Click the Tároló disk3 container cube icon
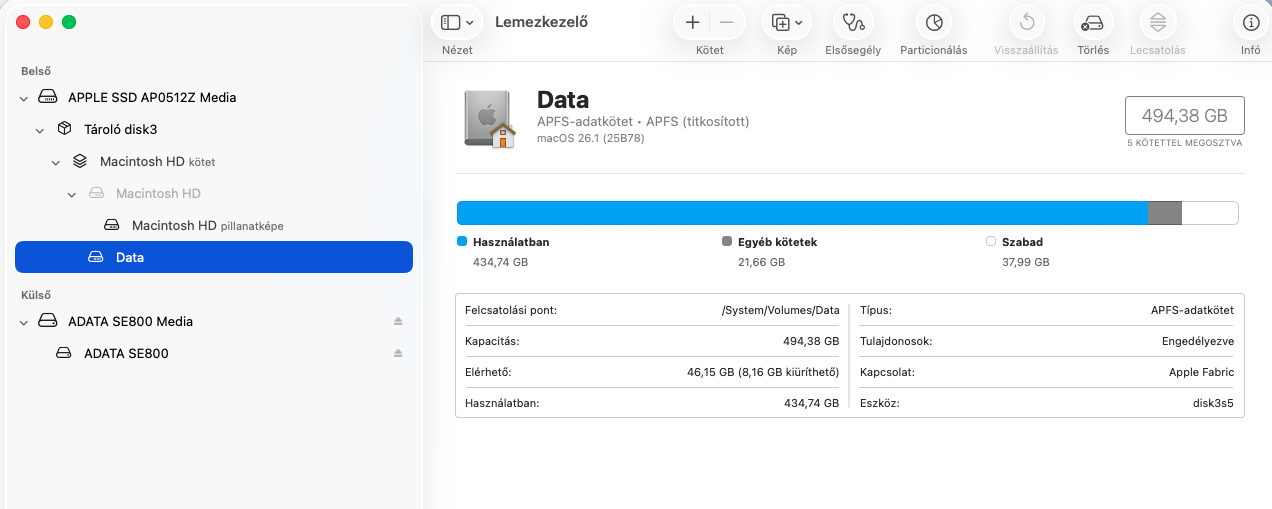The image size is (1272, 509). click(x=64, y=129)
